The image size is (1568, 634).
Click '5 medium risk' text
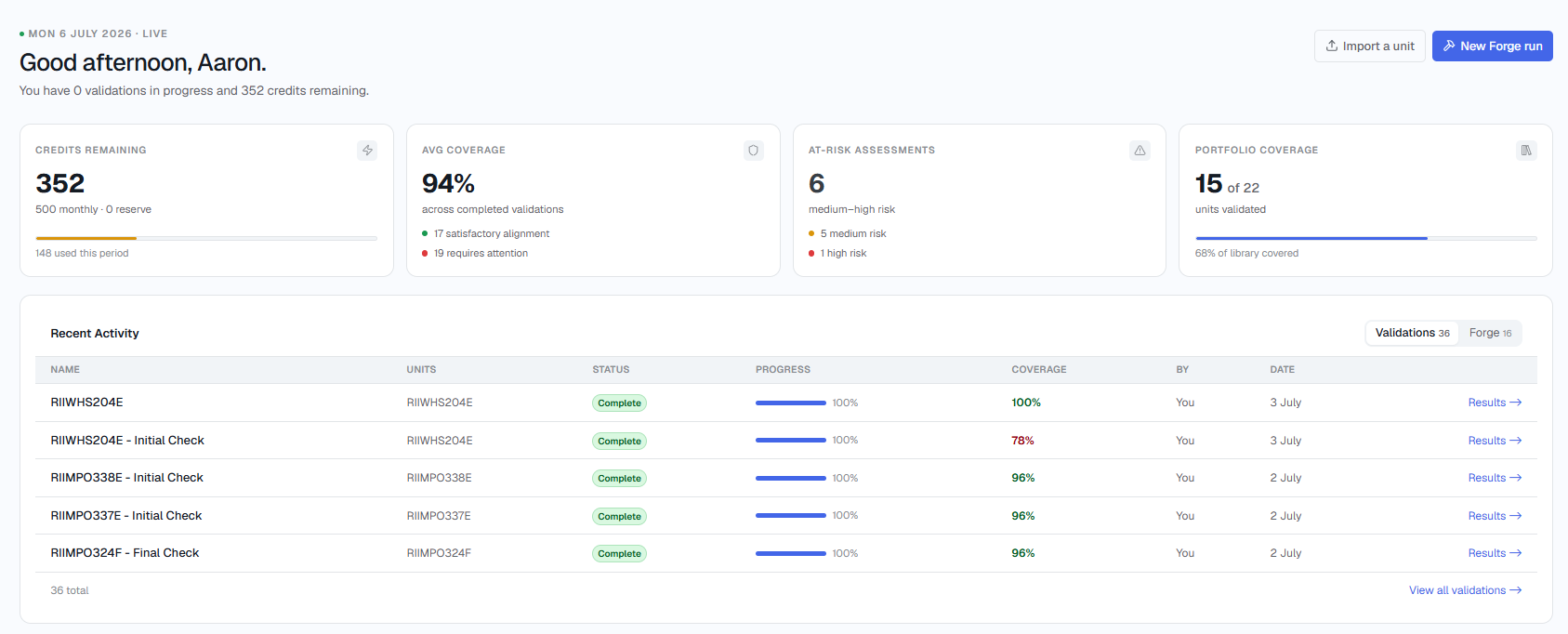(853, 234)
